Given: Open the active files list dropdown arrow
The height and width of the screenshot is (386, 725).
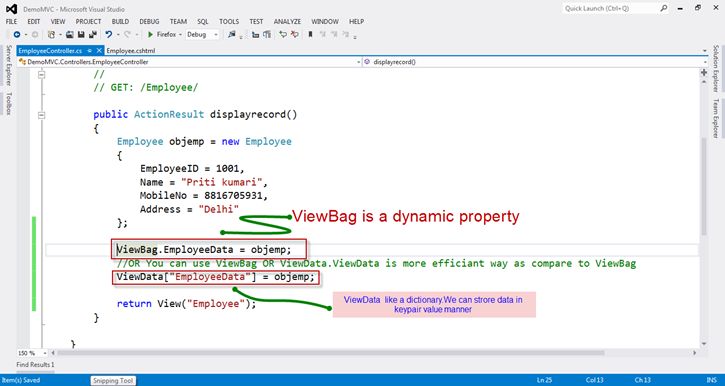Looking at the screenshot, I should tap(705, 51).
